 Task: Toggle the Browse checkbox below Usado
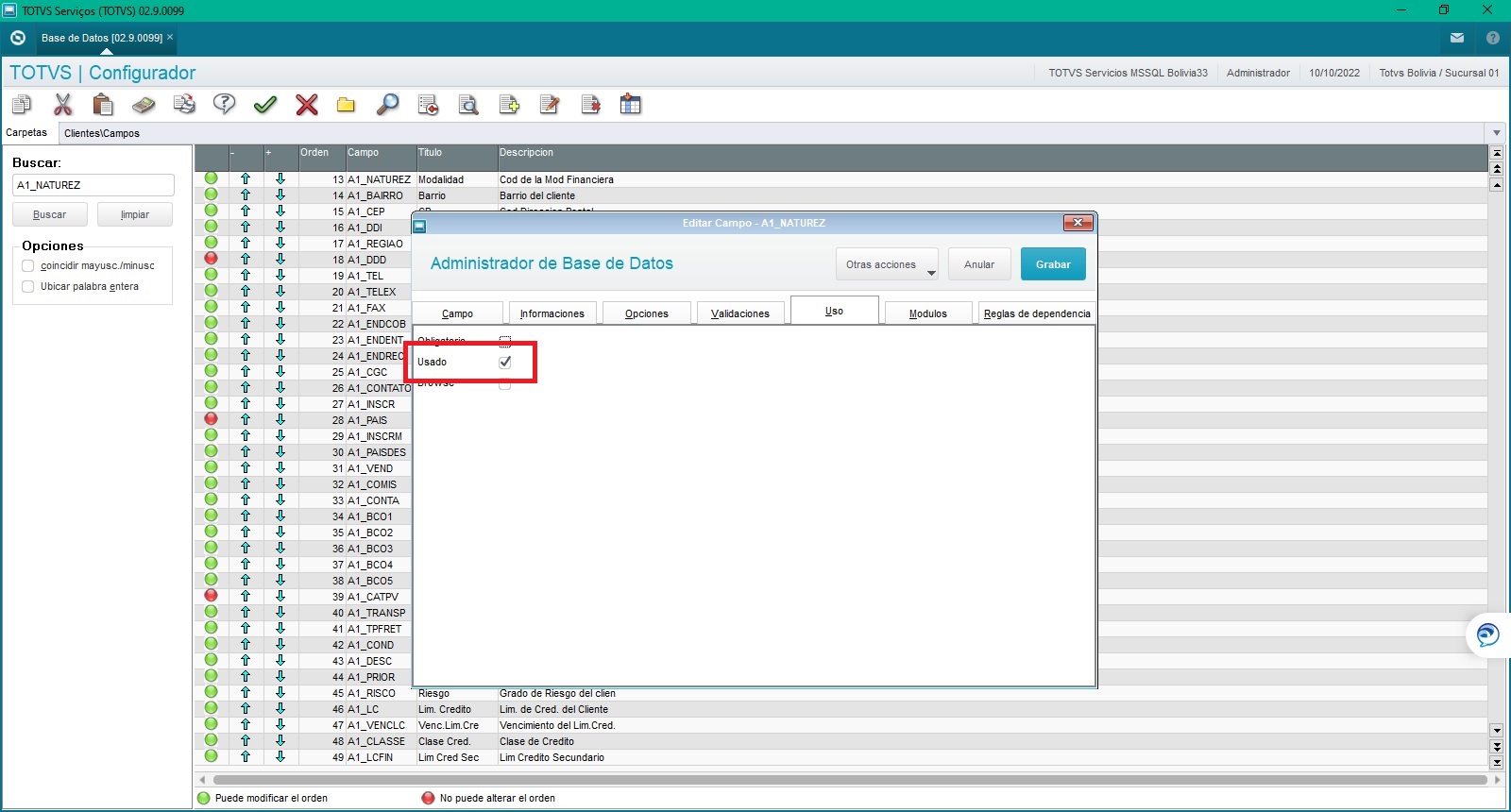pyautogui.click(x=505, y=383)
